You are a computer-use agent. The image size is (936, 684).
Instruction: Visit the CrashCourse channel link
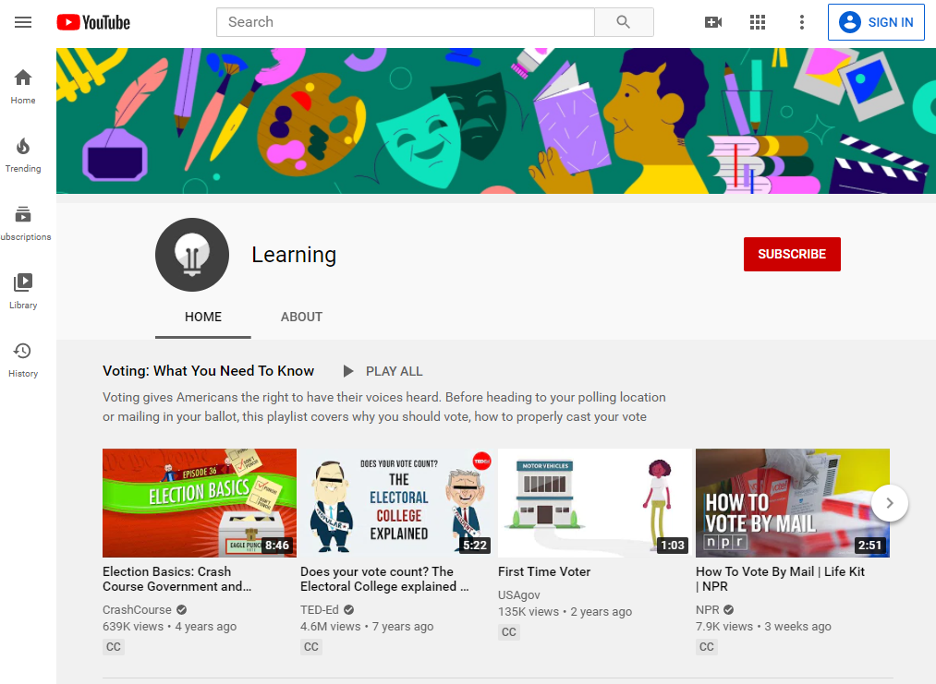[x=137, y=609]
